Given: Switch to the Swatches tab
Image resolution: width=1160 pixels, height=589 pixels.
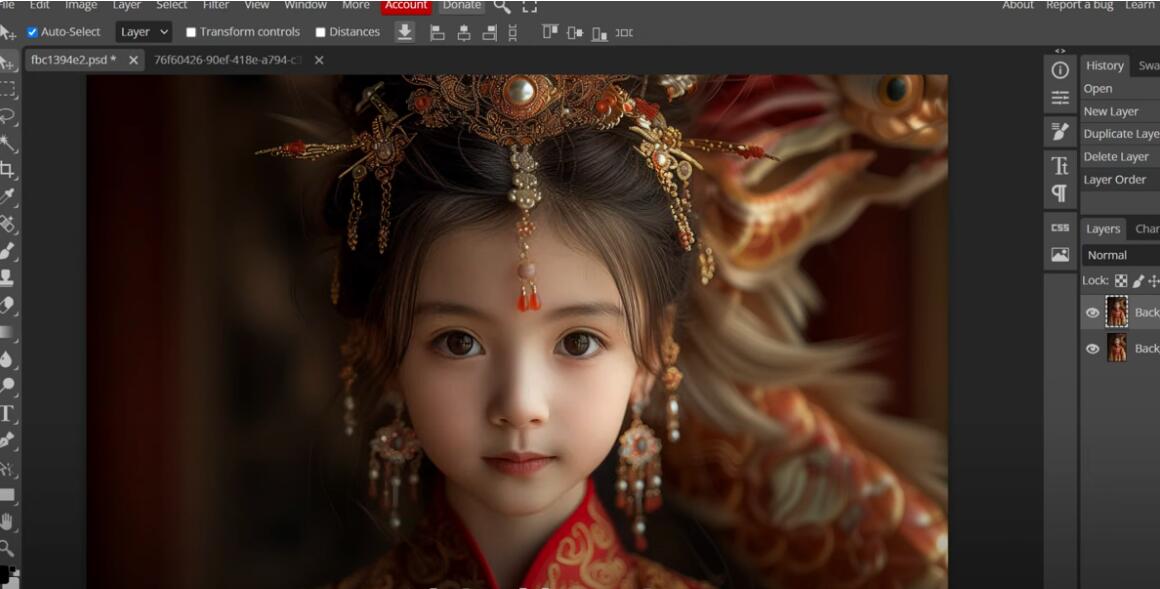Looking at the screenshot, I should point(1150,66).
